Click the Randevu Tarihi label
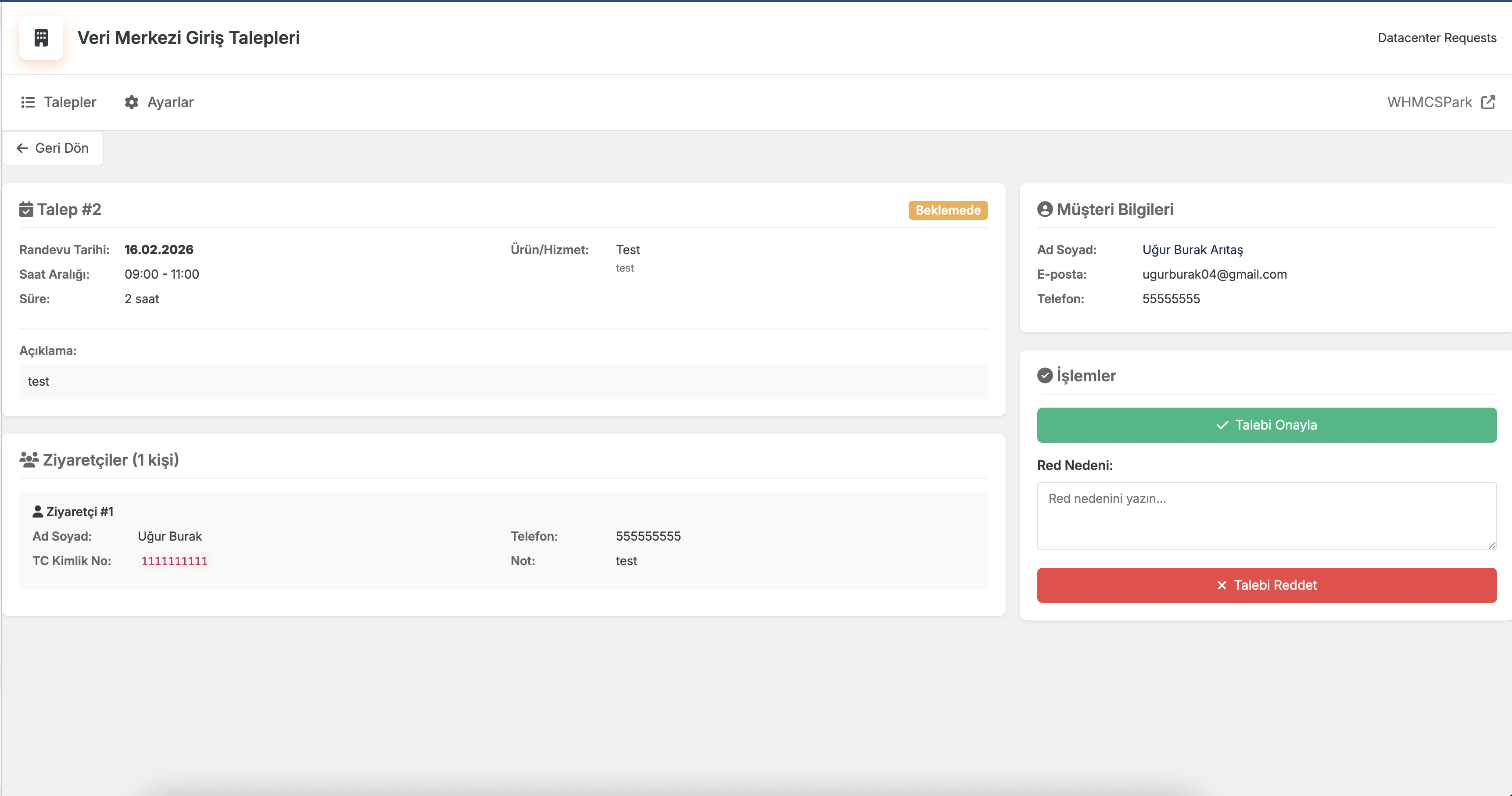Screen dimensions: 1512x796 [x=64, y=250]
